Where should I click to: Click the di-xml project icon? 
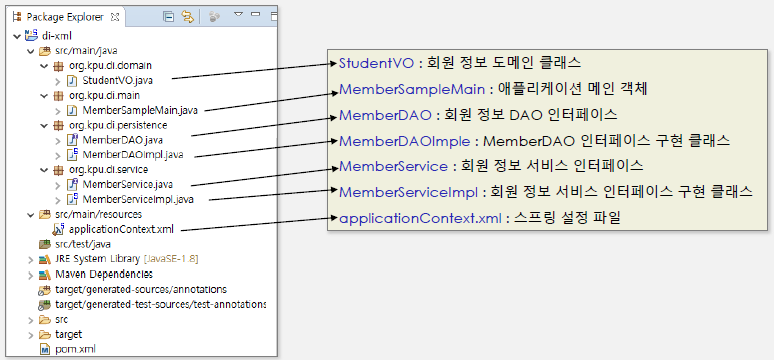[31, 35]
